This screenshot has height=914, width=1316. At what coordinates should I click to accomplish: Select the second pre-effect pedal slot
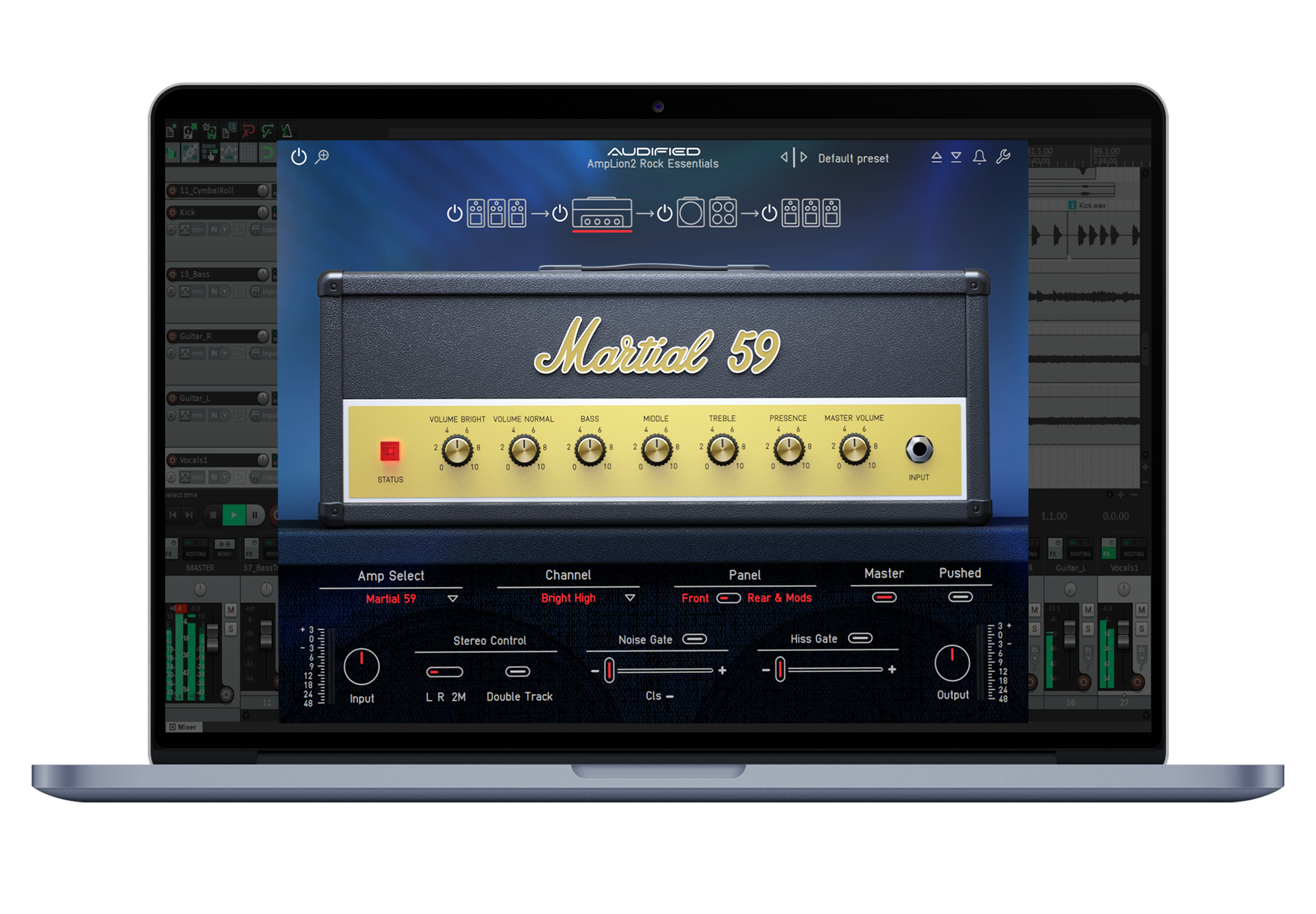coord(497,213)
